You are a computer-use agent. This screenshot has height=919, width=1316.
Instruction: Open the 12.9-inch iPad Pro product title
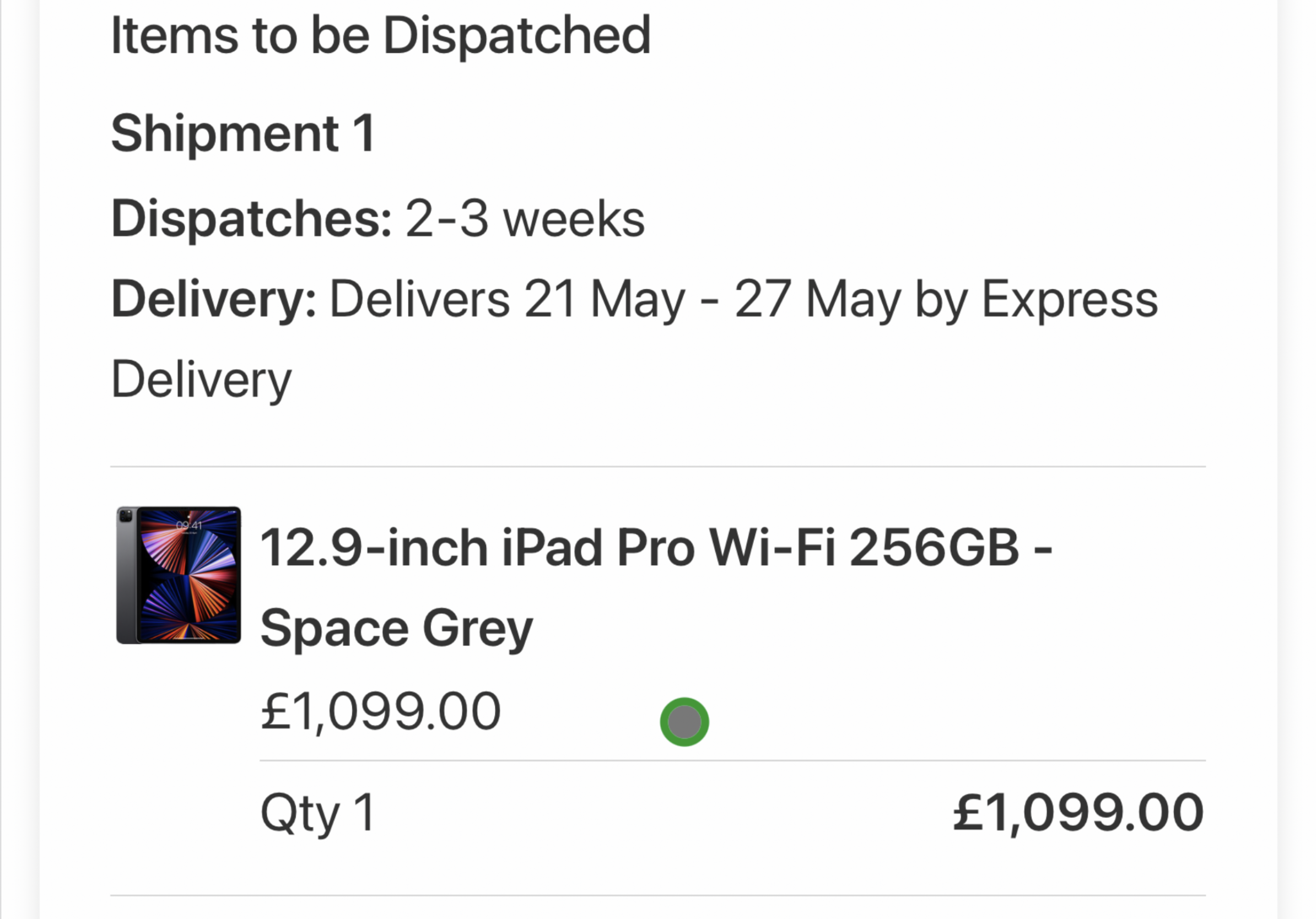(x=656, y=548)
